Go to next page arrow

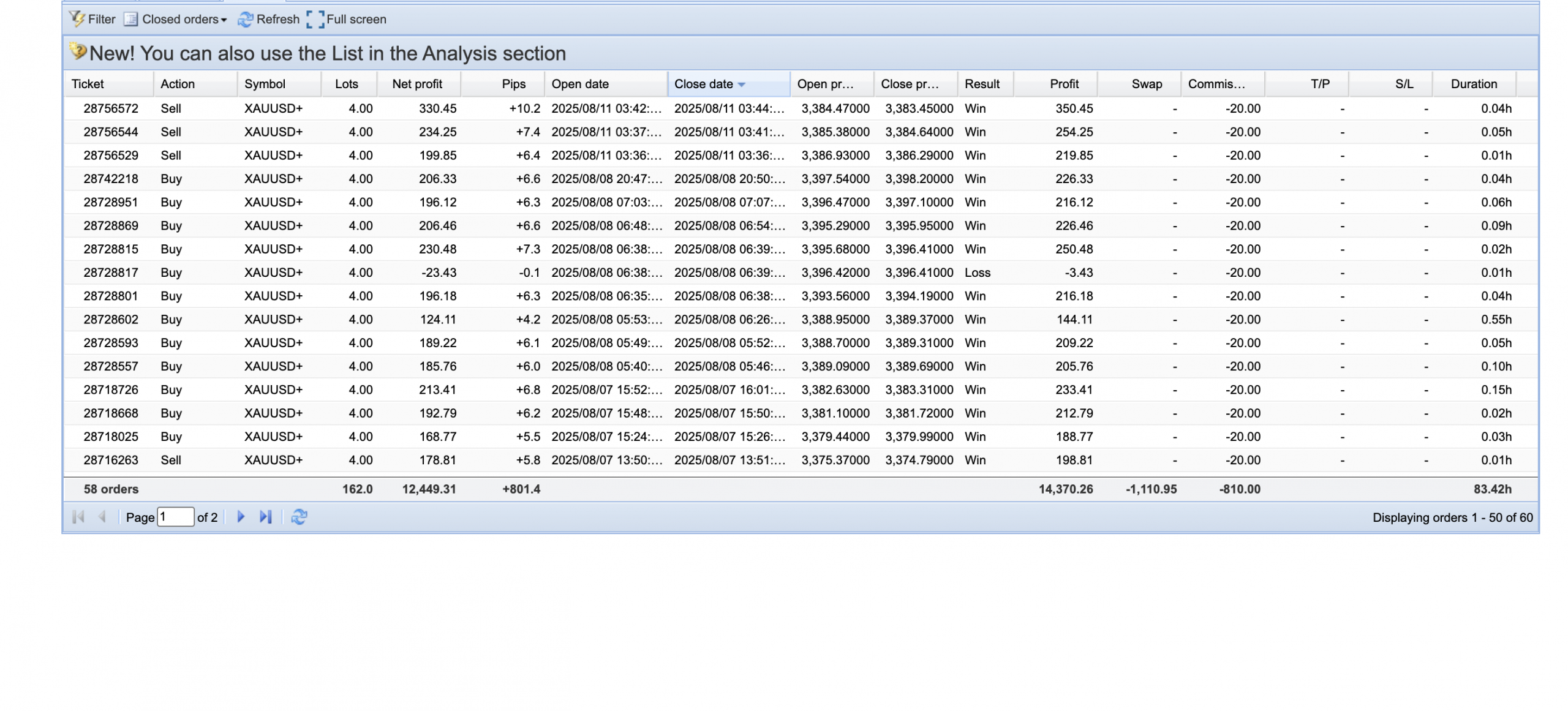tap(241, 517)
